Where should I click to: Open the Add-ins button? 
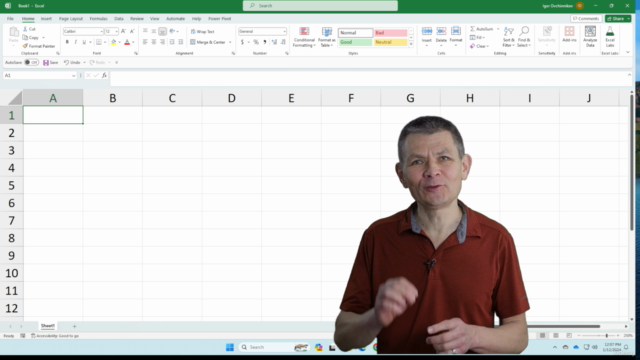[x=569, y=34]
